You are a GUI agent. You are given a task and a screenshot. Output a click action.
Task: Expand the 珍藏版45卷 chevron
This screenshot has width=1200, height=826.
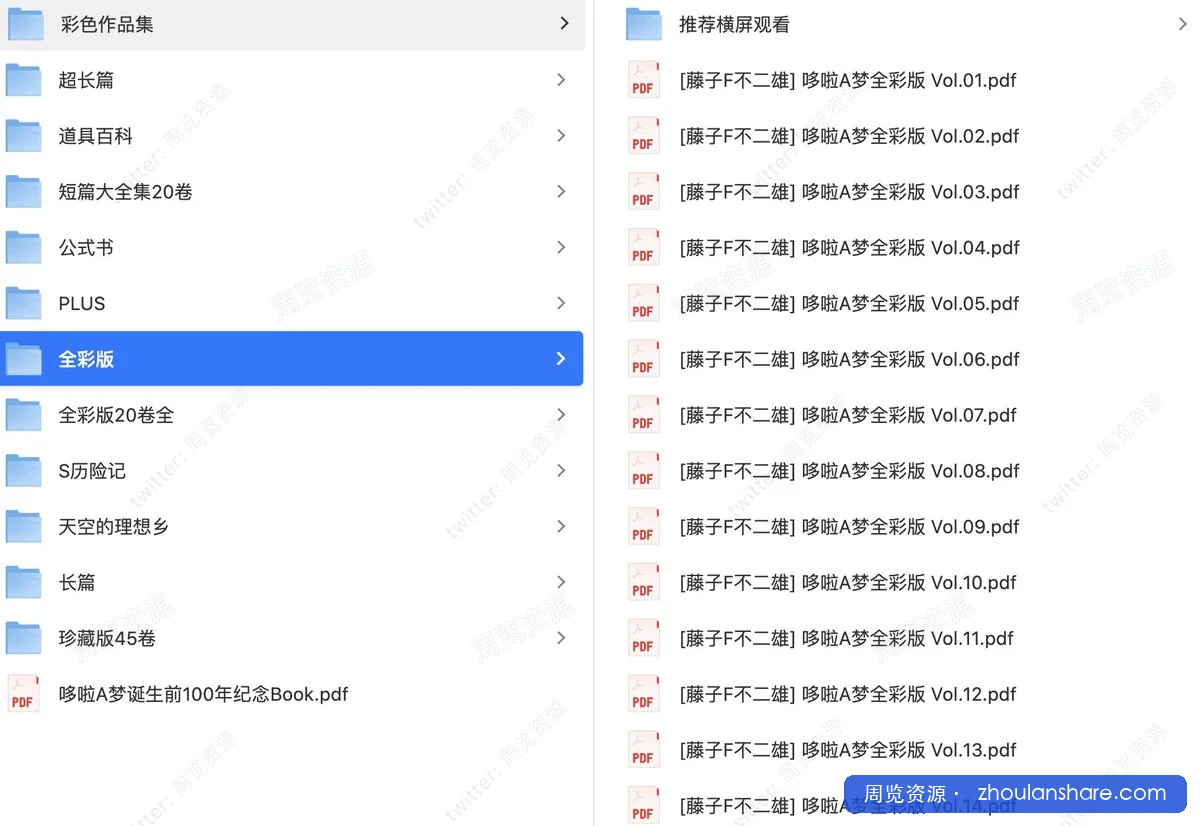coord(561,639)
